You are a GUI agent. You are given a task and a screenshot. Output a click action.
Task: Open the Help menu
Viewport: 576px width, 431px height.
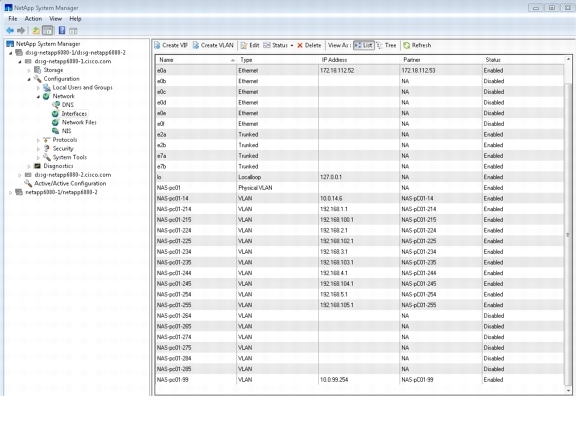[75, 19]
